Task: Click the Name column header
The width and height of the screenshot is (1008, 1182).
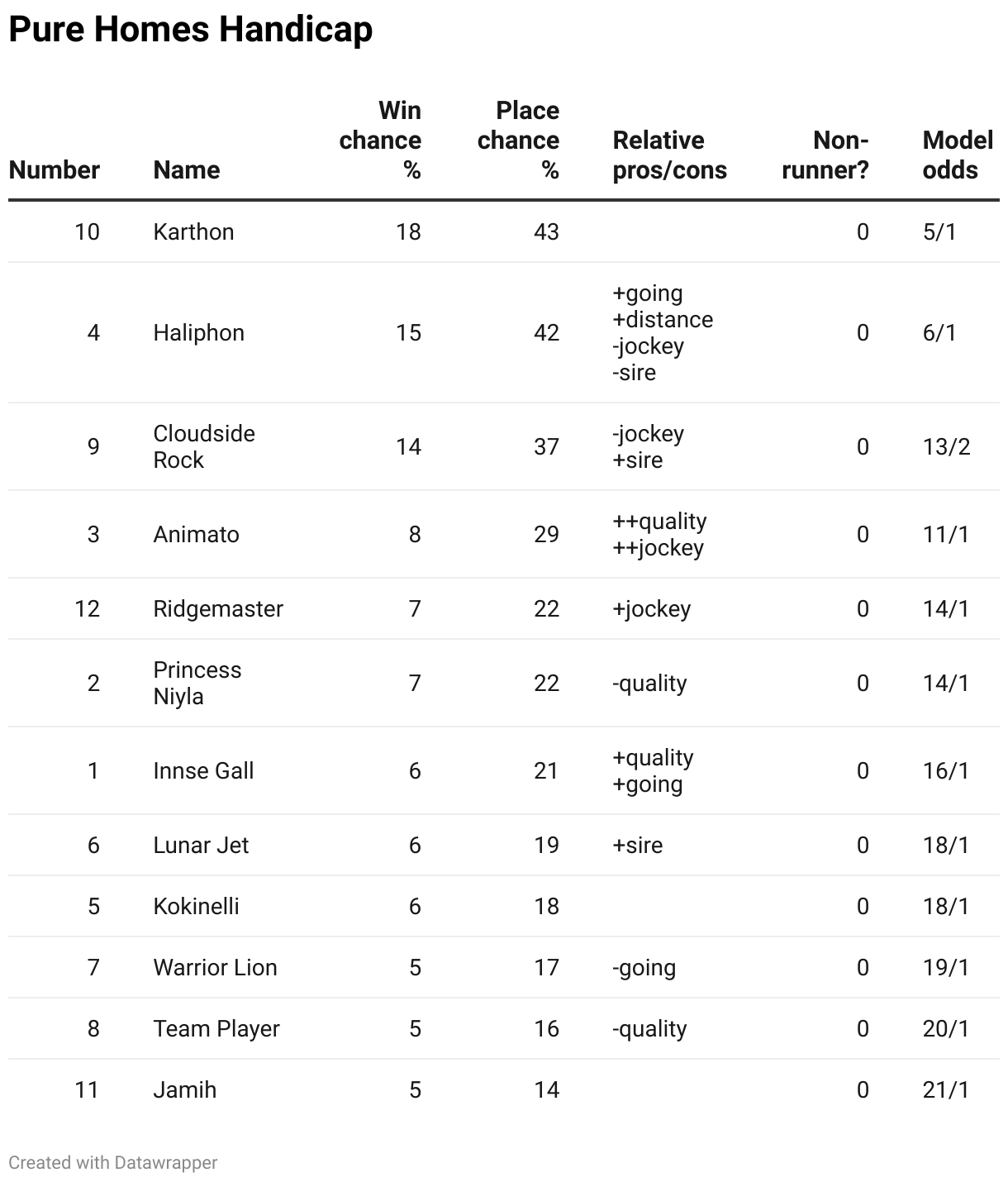Action: [x=187, y=170]
